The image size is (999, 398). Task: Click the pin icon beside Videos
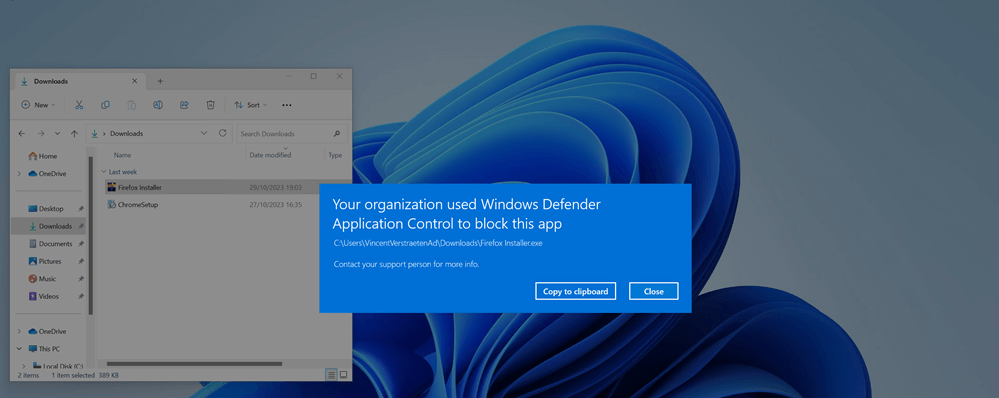point(81,296)
